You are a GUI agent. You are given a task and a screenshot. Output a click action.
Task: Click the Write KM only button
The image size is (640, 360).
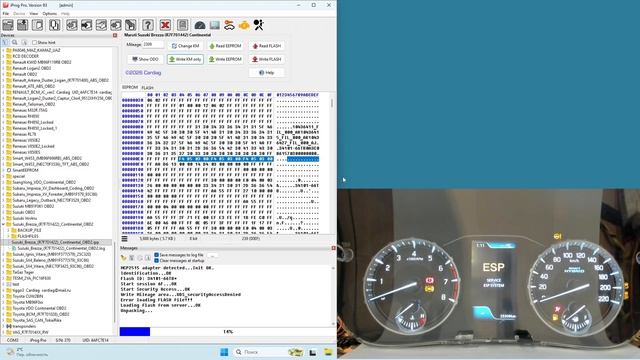tap(185, 59)
